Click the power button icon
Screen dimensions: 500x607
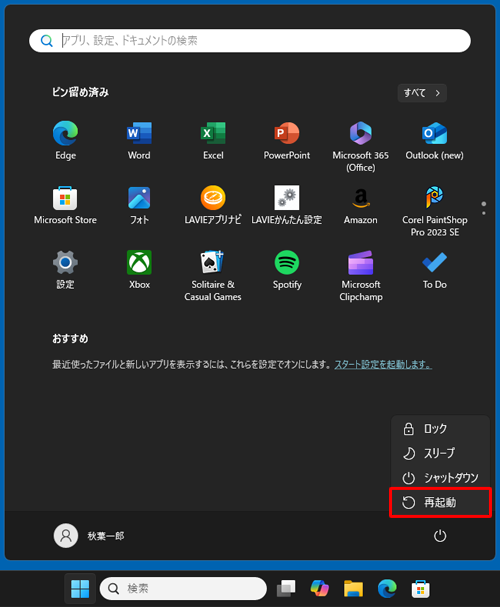pos(440,536)
